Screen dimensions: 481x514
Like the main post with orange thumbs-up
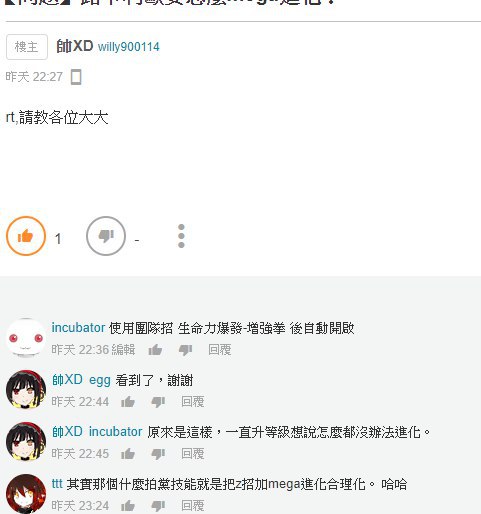coord(26,236)
